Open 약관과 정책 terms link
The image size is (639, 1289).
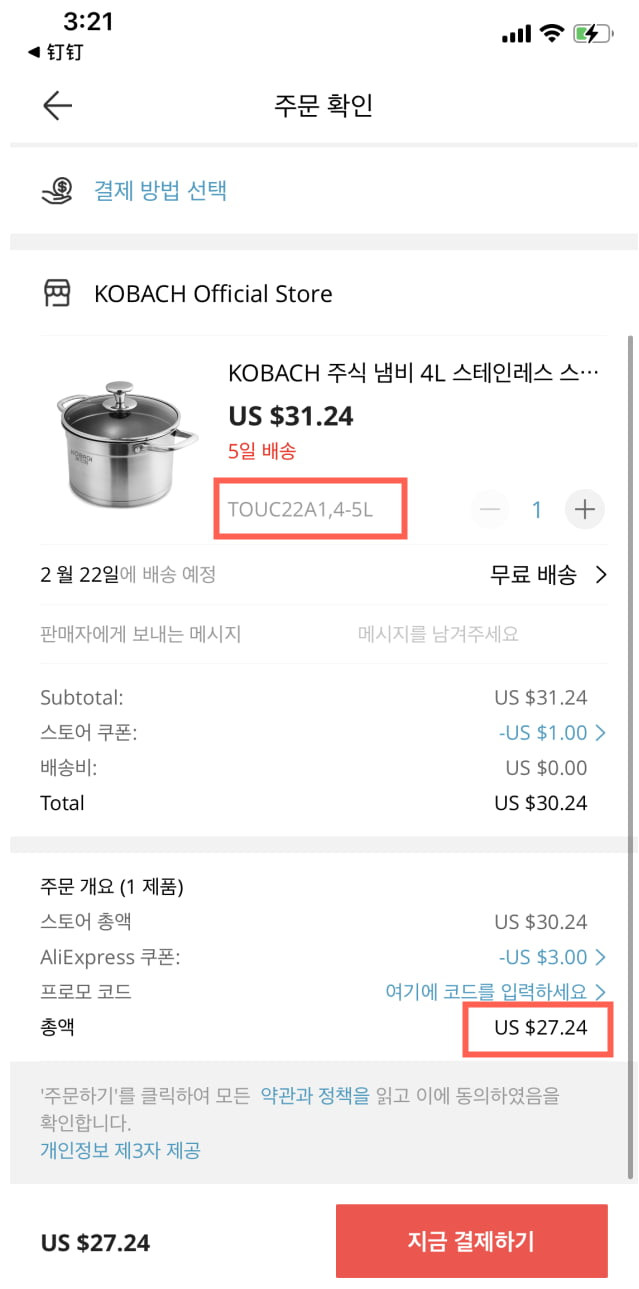coord(315,1095)
